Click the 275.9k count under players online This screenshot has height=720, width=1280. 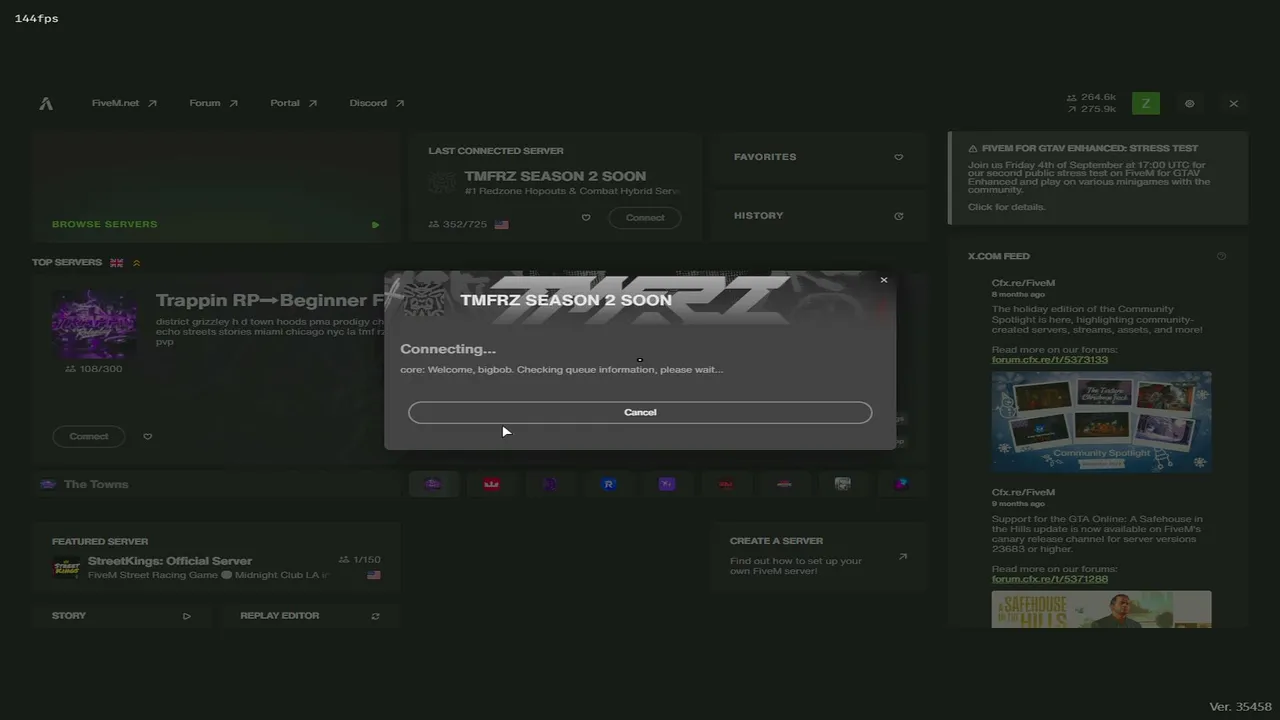pyautogui.click(x=1091, y=109)
